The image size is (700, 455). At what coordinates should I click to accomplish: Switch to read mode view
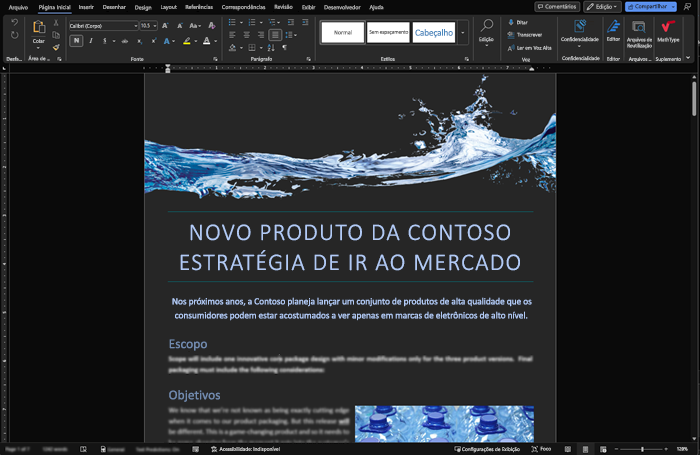click(x=568, y=449)
